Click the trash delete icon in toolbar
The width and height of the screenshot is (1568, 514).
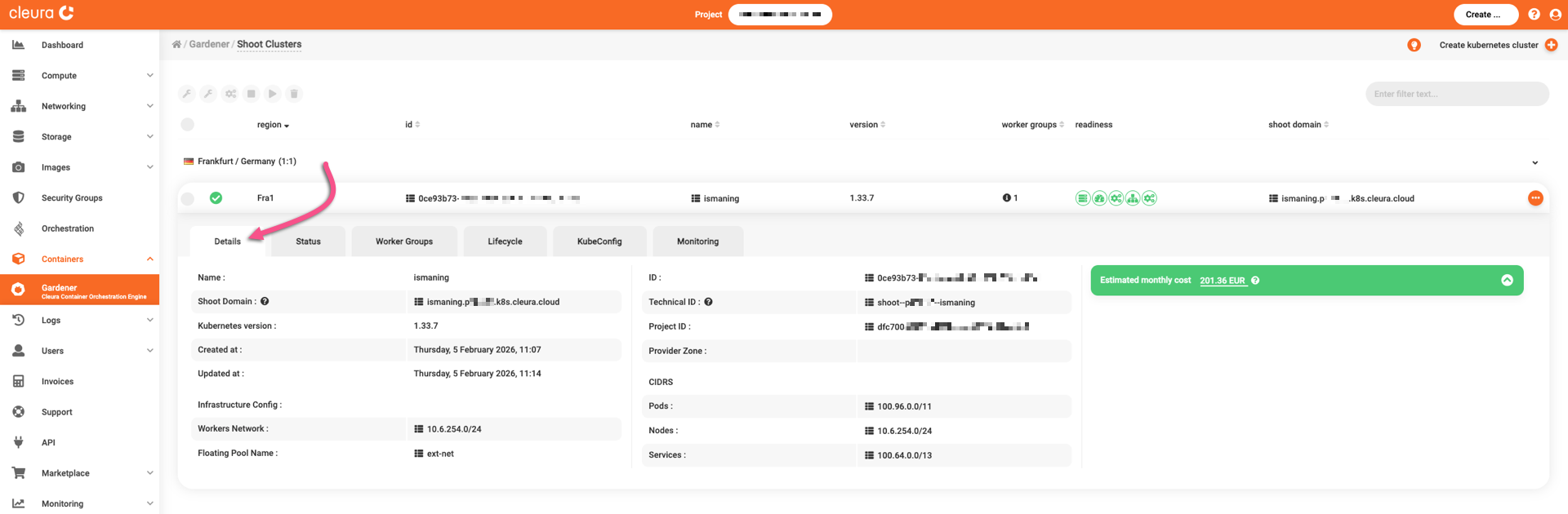294,94
